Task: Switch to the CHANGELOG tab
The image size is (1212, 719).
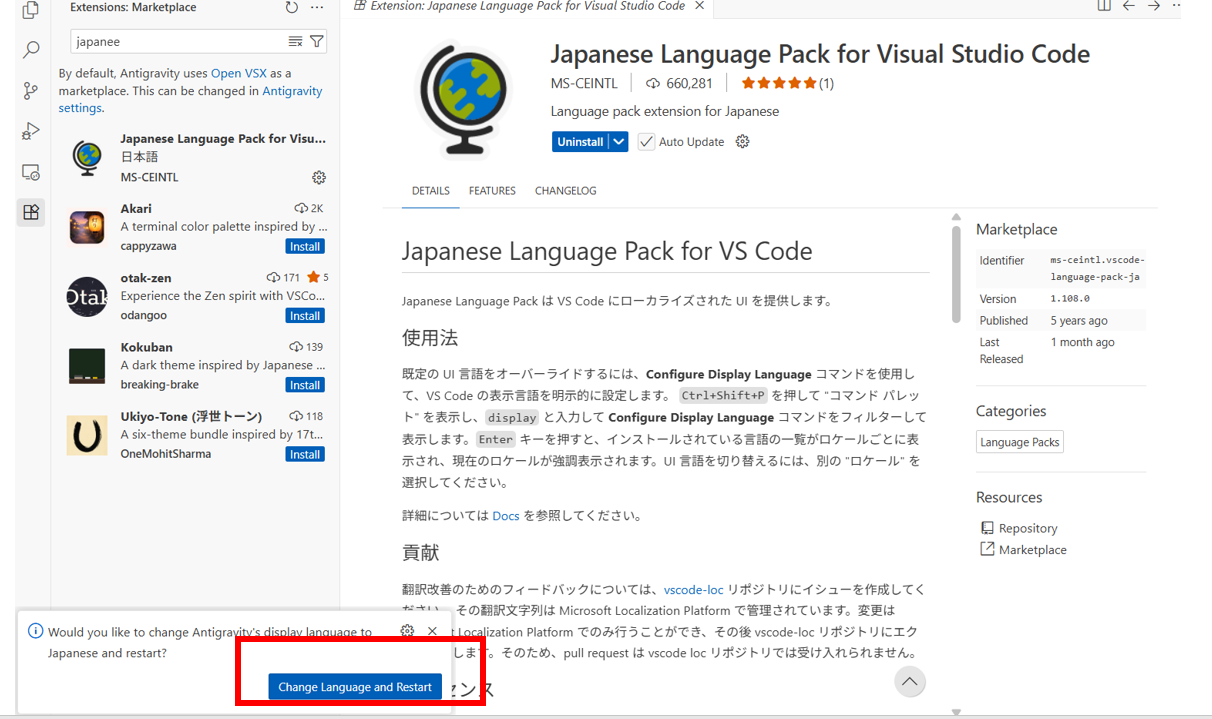Action: click(565, 191)
